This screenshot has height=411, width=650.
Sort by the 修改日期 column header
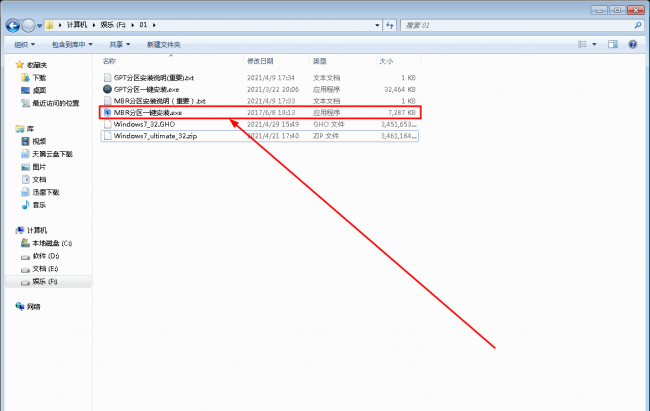tap(260, 61)
